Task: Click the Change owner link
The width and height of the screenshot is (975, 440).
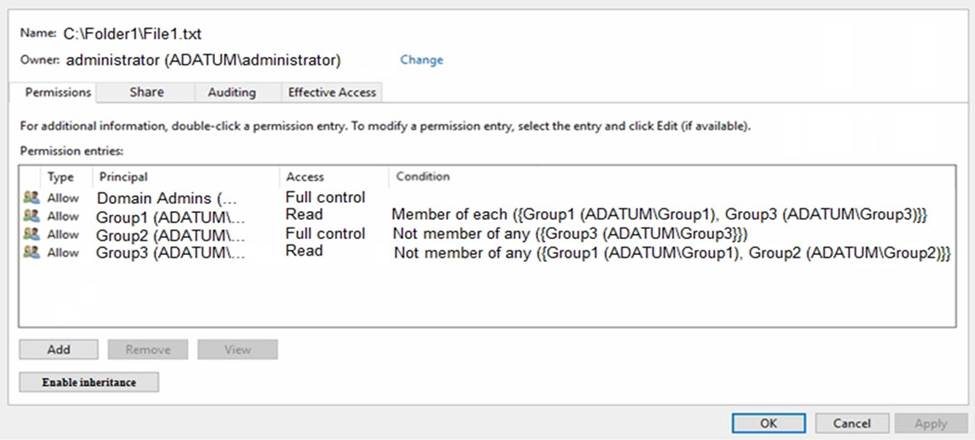Action: (x=421, y=60)
